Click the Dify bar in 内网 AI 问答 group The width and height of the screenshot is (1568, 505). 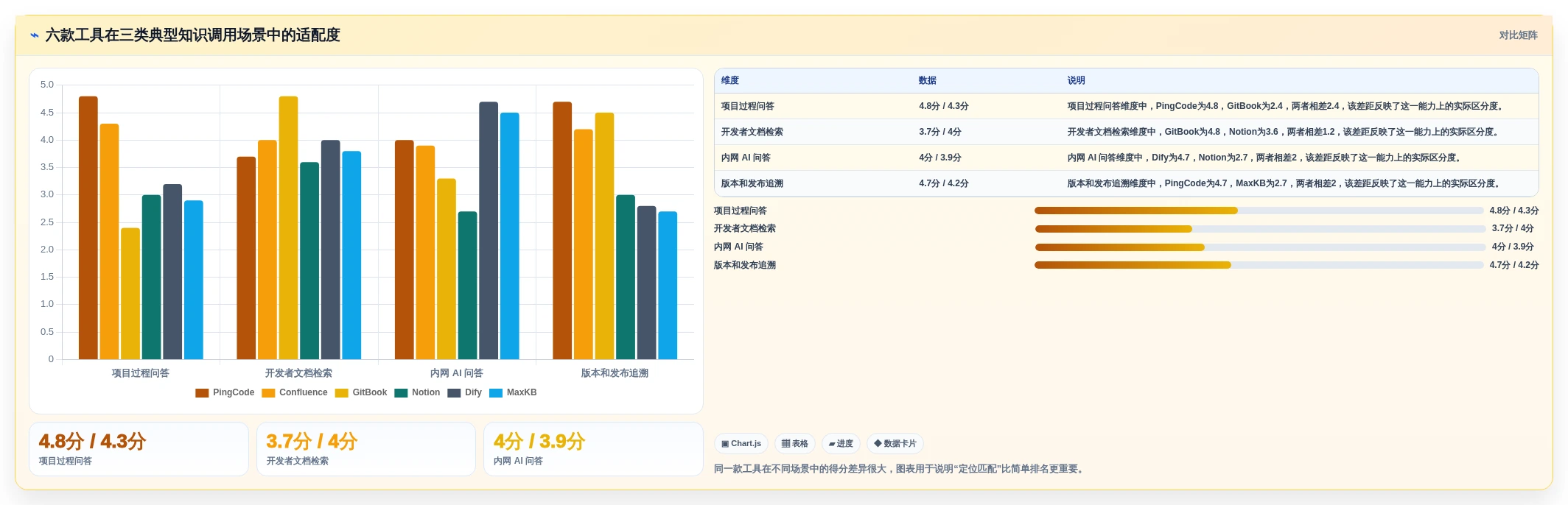pyautogui.click(x=489, y=230)
